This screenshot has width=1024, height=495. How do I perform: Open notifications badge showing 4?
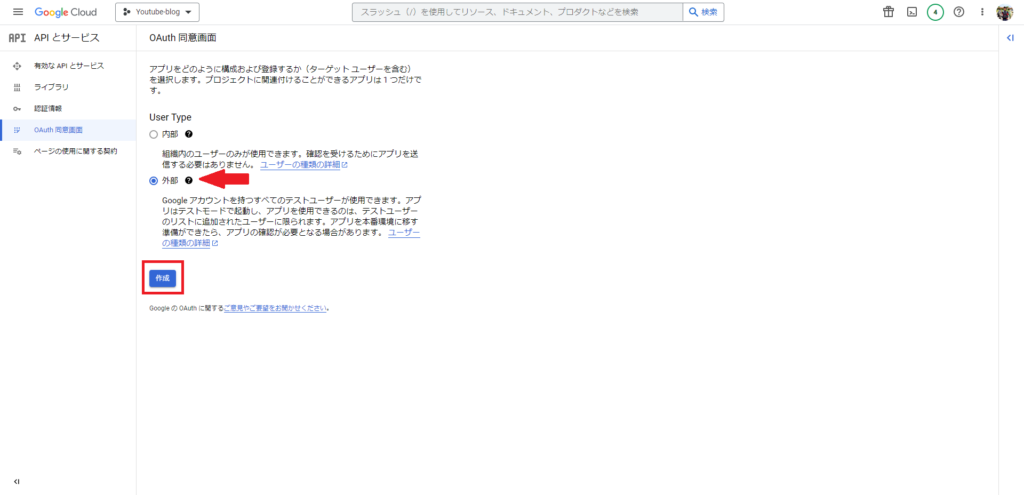click(935, 12)
